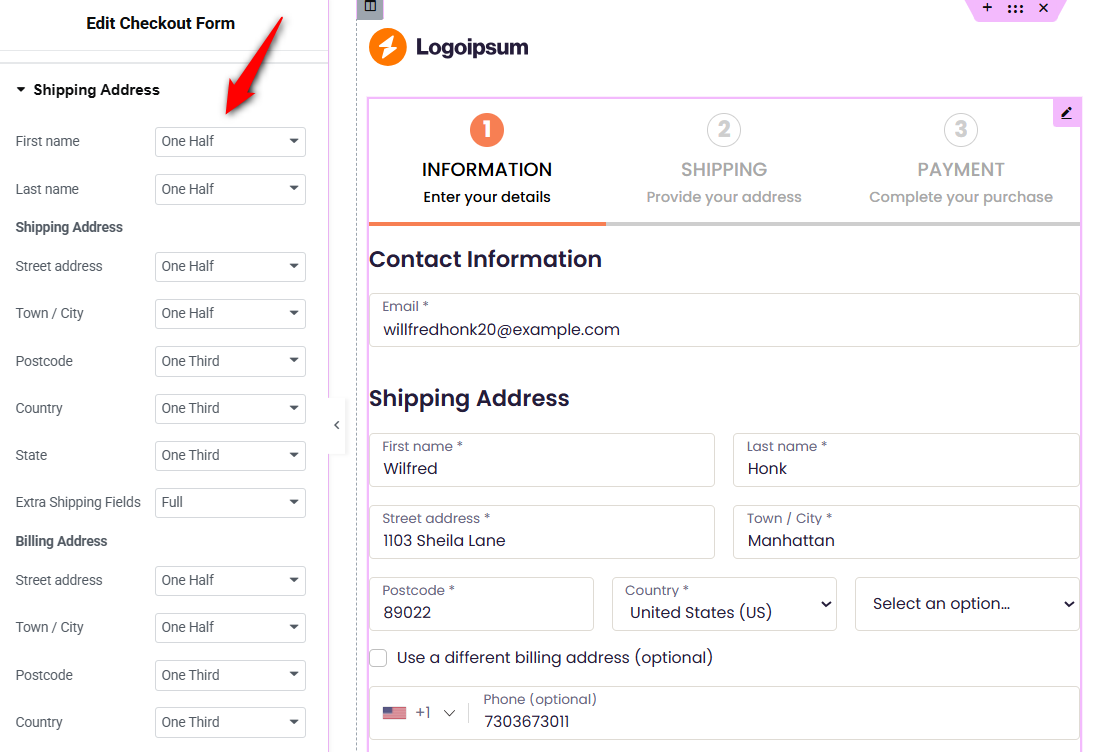The image size is (1101, 752).
Task: Click the Logoipsum lightning logo
Action: (388, 47)
